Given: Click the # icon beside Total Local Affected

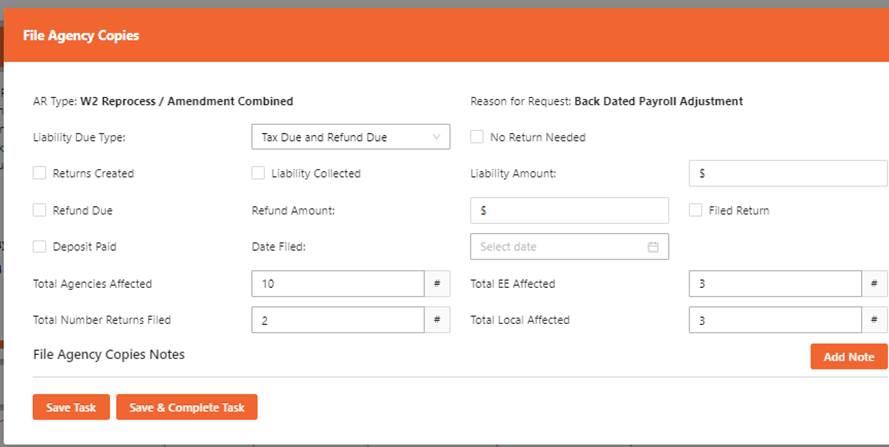Looking at the screenshot, I should tap(875, 320).
